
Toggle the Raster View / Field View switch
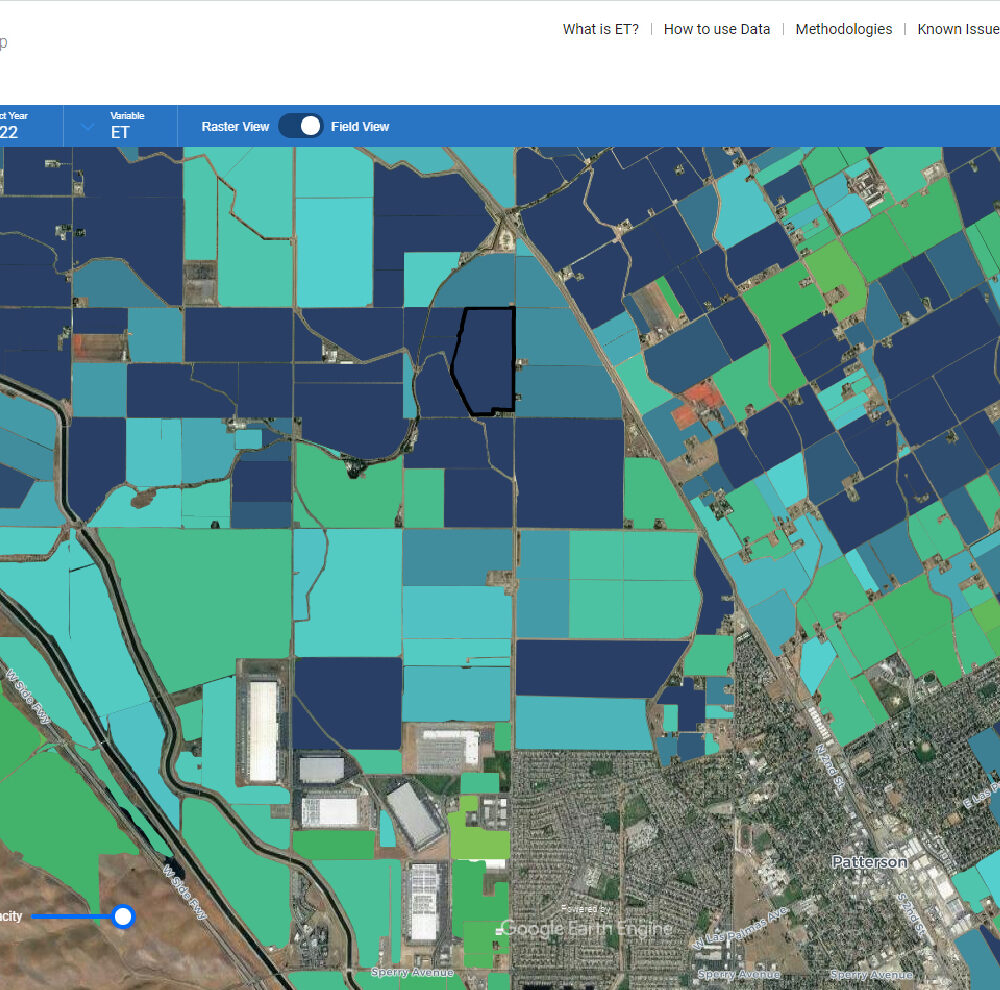[x=300, y=126]
